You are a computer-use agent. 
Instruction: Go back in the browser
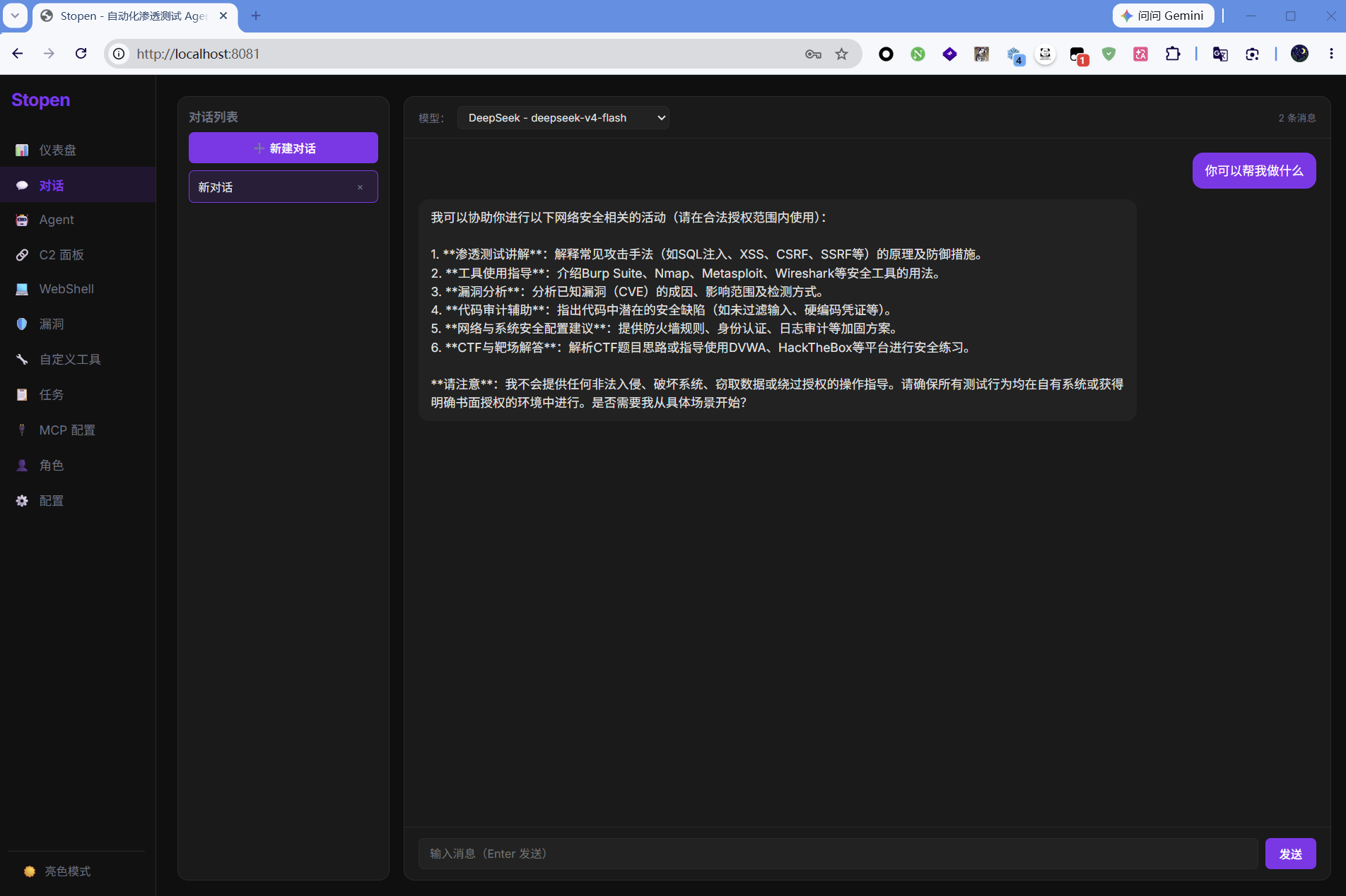(18, 54)
